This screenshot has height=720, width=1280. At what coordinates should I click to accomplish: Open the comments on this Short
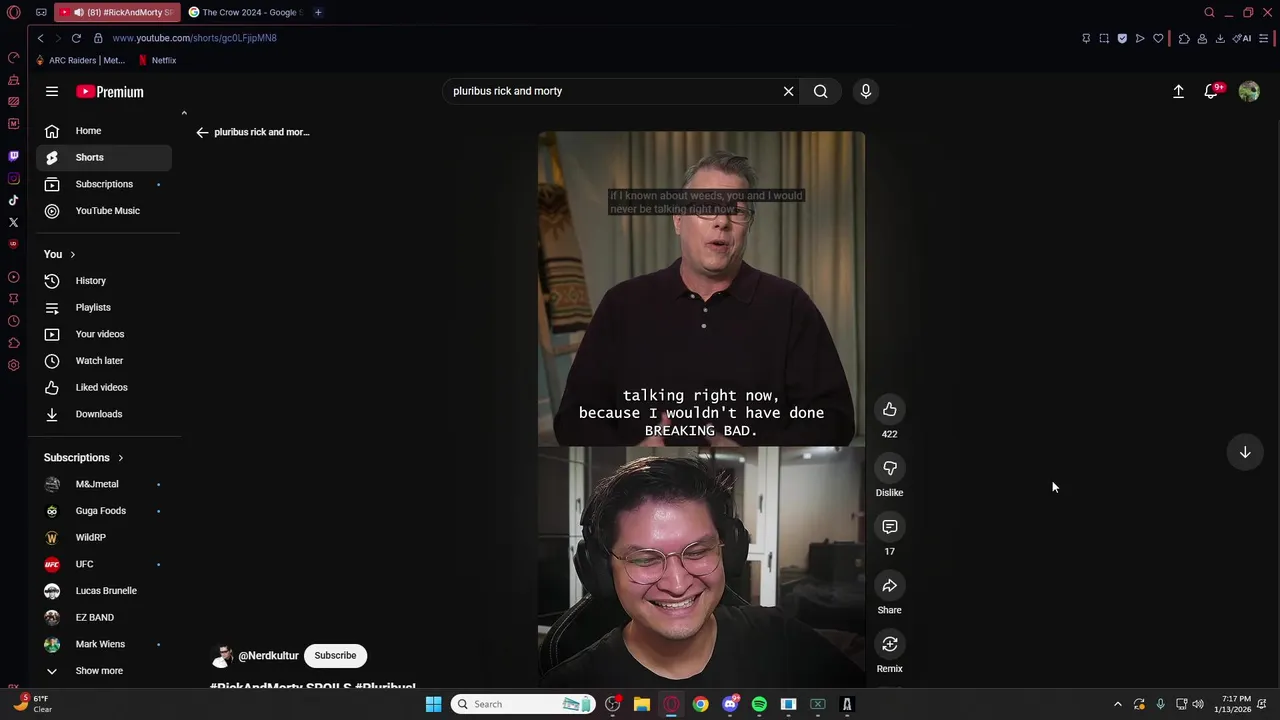(889, 527)
